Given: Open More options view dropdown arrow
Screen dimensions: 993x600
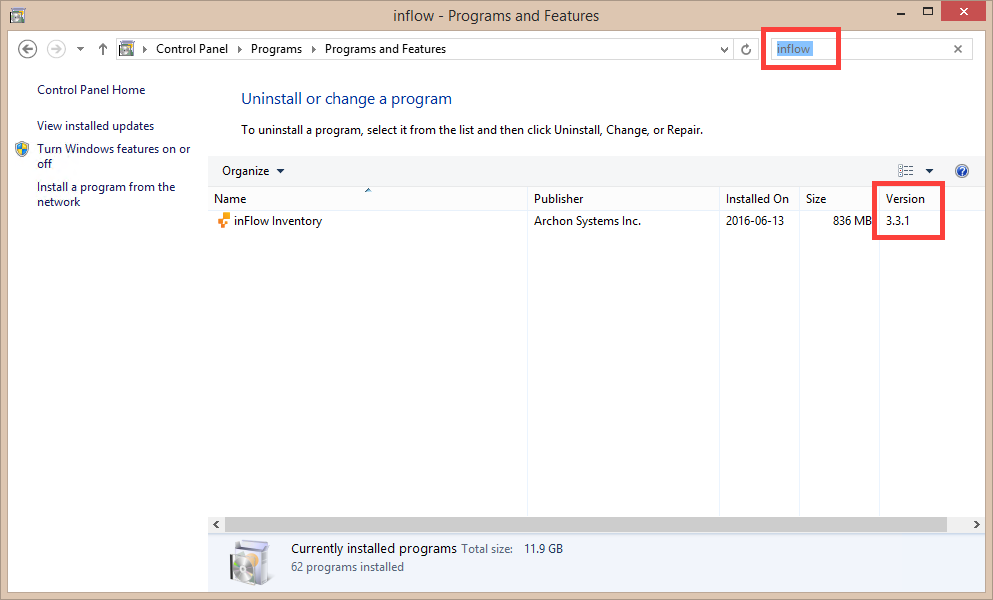Looking at the screenshot, I should coord(929,171).
